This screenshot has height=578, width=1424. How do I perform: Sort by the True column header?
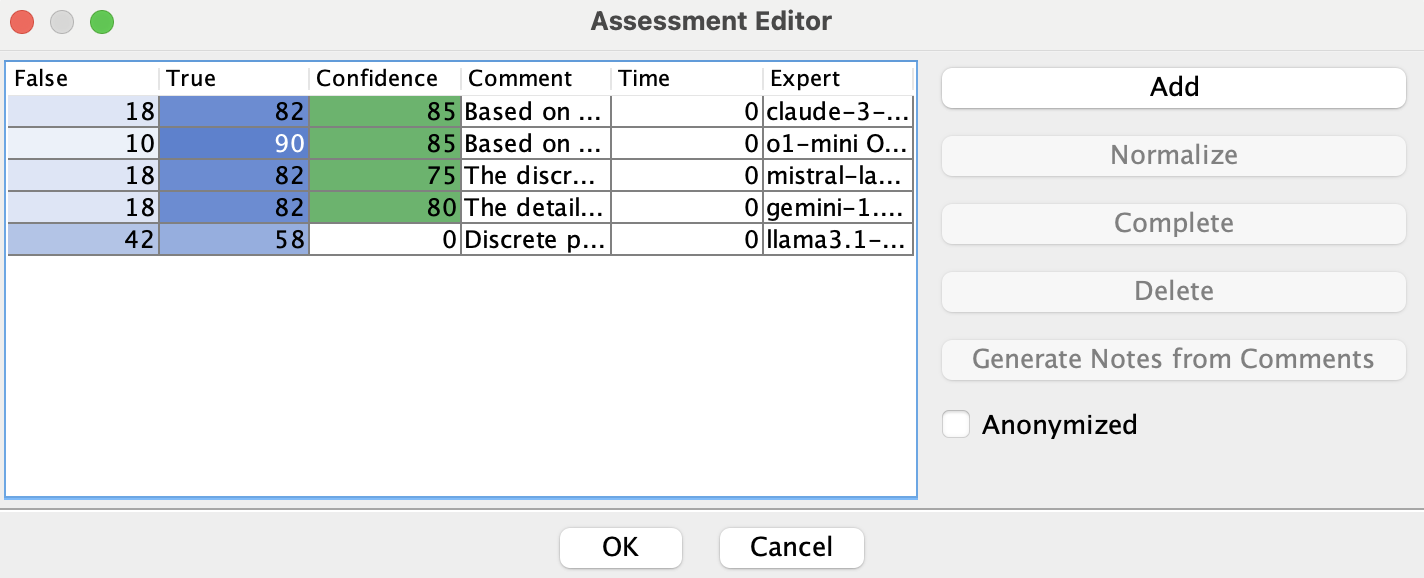coord(234,79)
